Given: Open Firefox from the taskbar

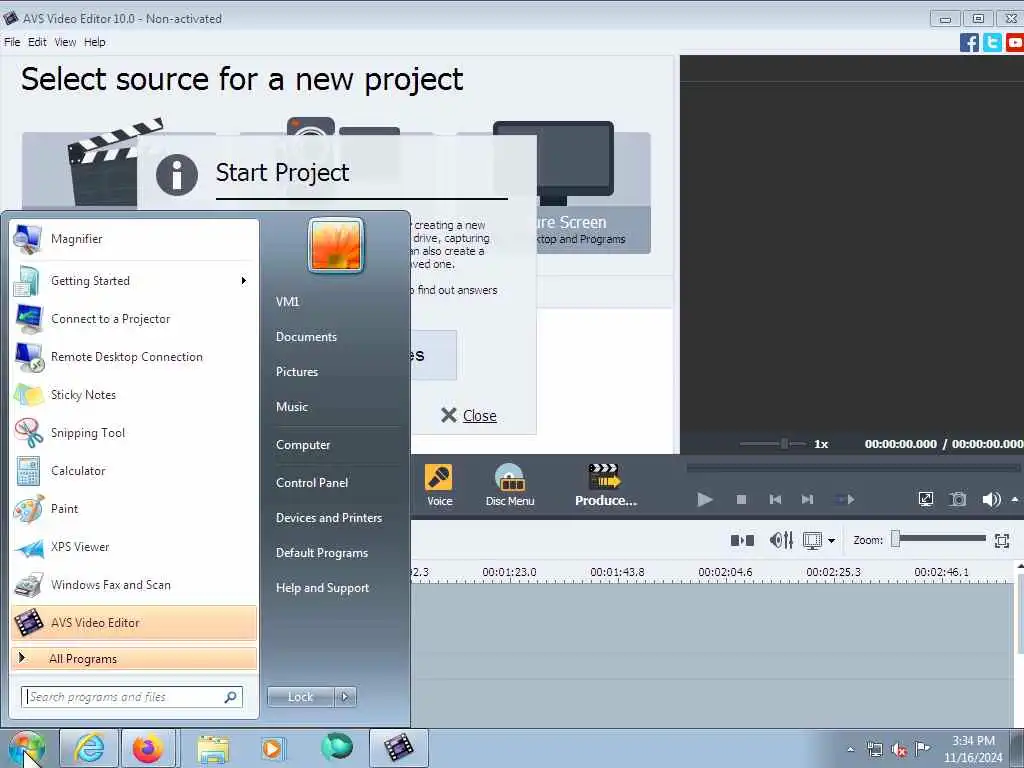Looking at the screenshot, I should coord(148,748).
